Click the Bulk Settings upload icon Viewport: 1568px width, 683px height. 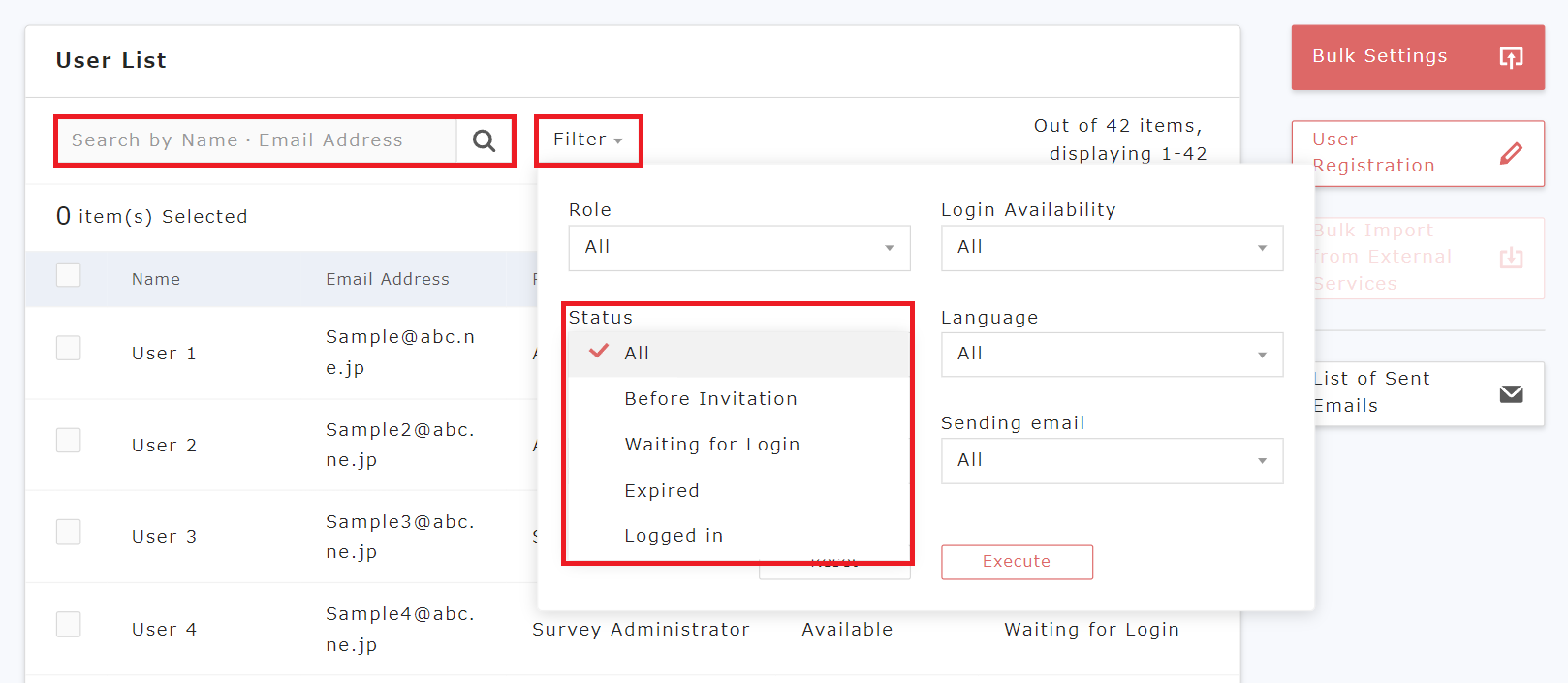coord(1511,57)
